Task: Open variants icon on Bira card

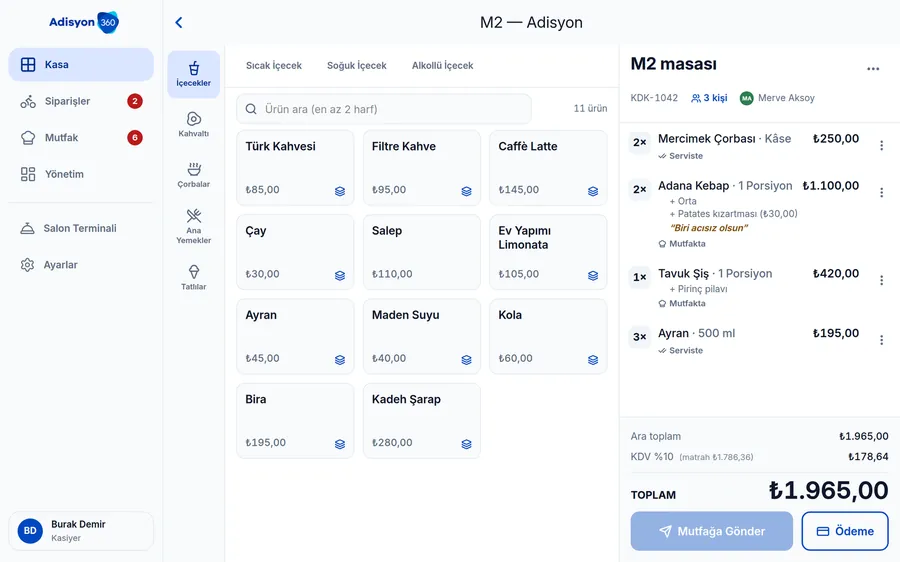Action: coord(340,444)
